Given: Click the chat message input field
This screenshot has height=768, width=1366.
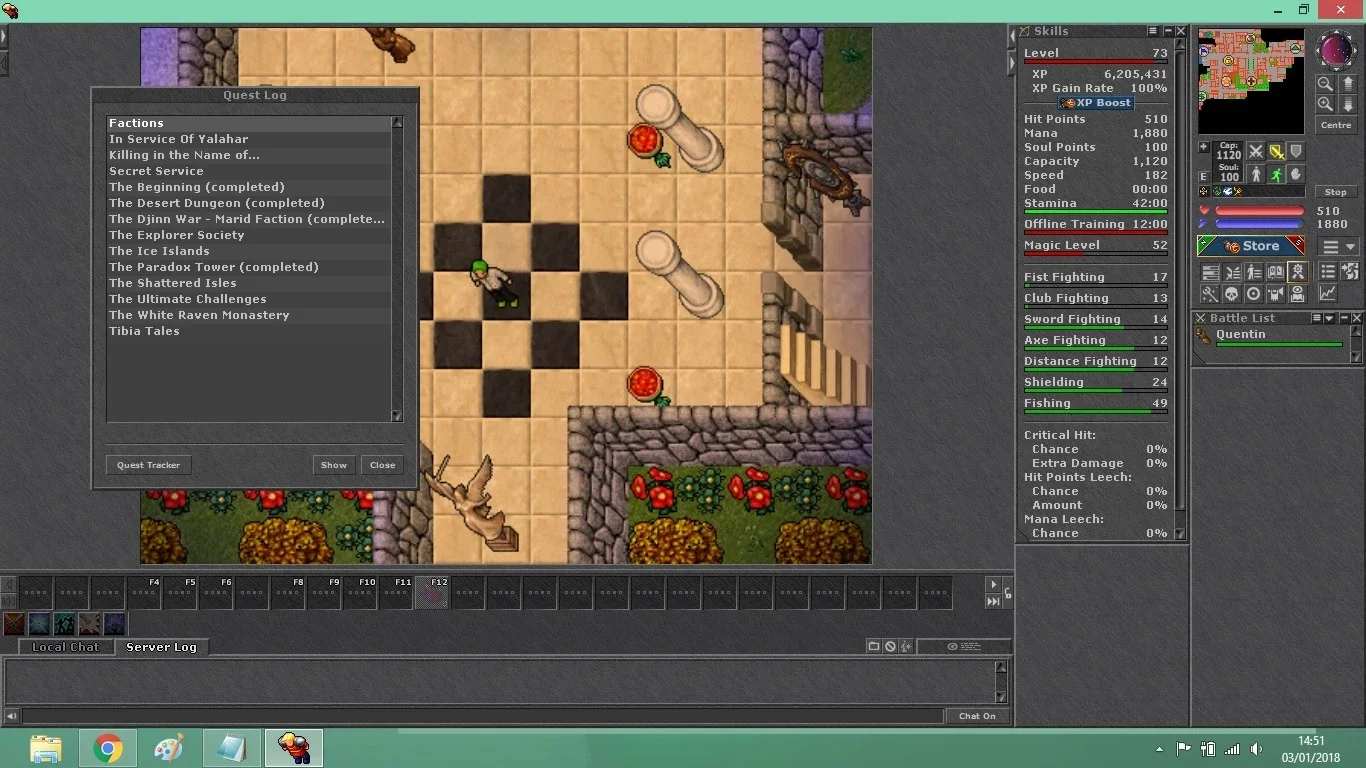Looking at the screenshot, I should pos(482,716).
